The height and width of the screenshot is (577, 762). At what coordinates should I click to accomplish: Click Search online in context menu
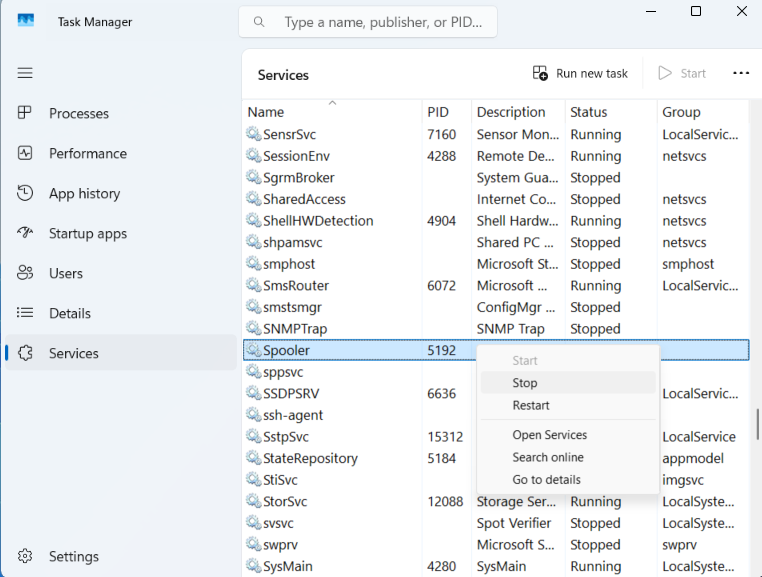click(548, 457)
